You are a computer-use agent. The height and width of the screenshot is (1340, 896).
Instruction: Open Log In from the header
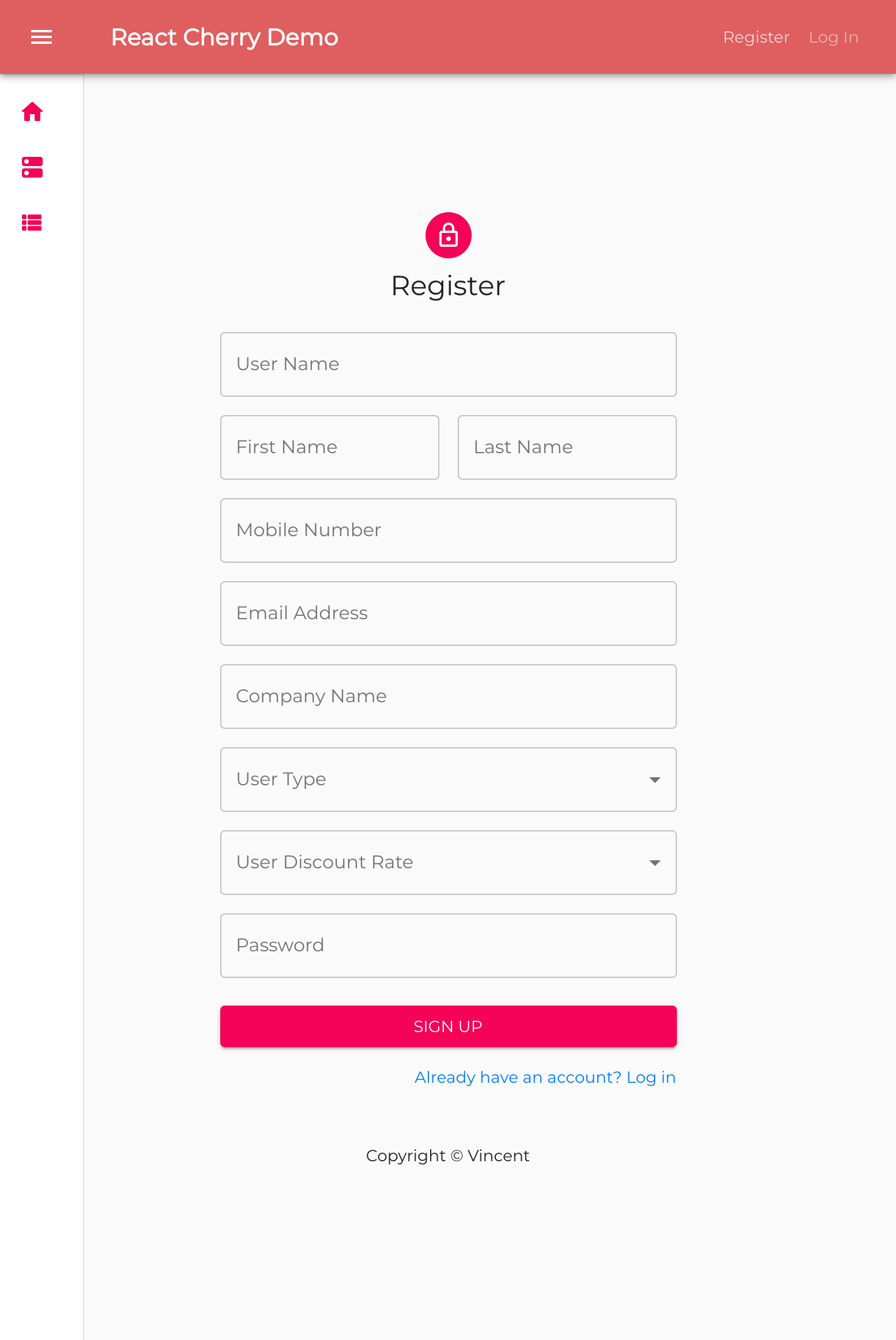(833, 37)
